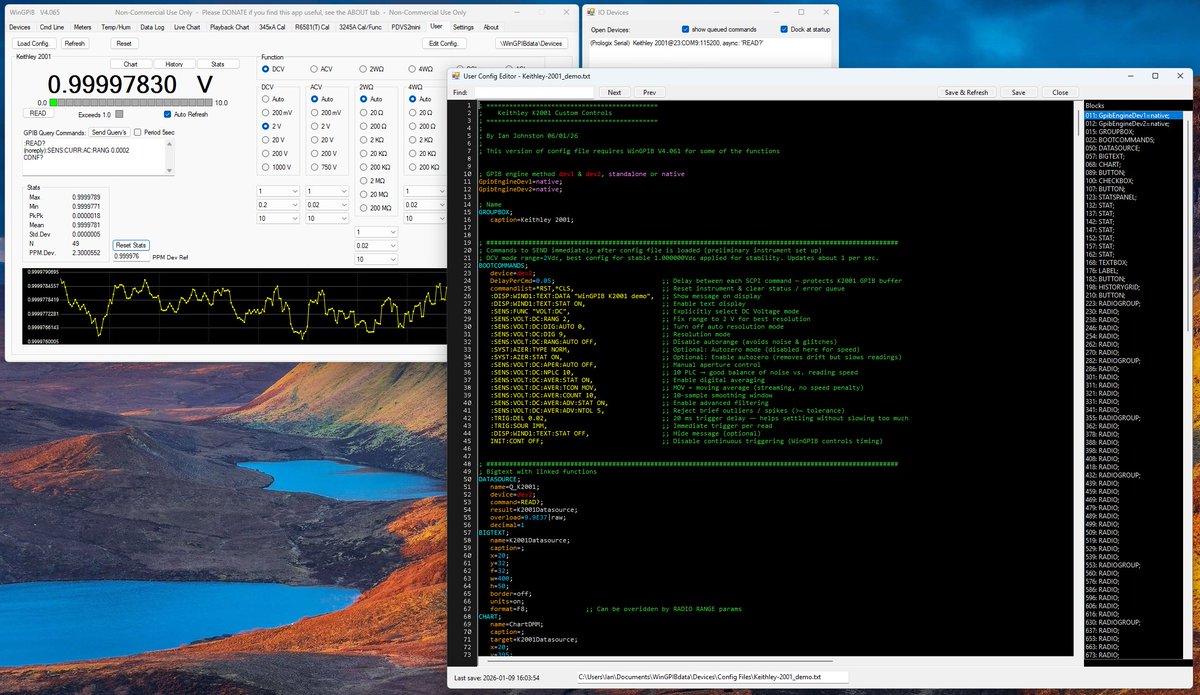Open the top dropdown under ACV ranges
The width and height of the screenshot is (1200, 695).
coord(328,191)
